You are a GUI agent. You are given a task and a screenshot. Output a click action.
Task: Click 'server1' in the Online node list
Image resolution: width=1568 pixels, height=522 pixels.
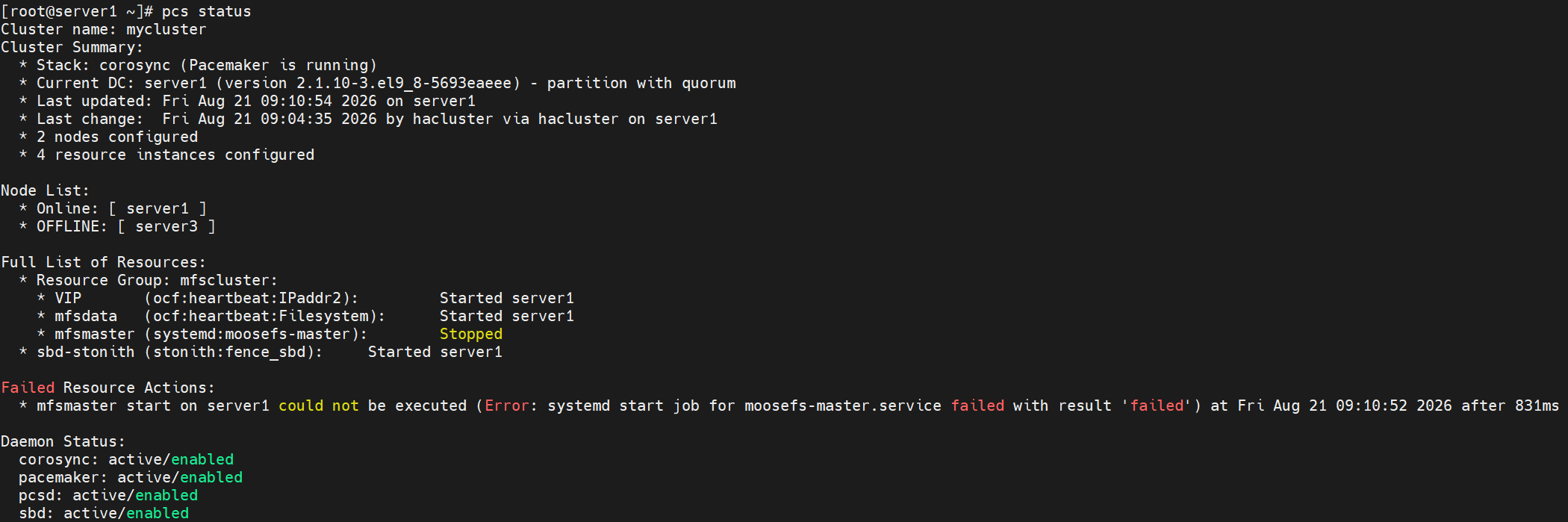tap(158, 209)
